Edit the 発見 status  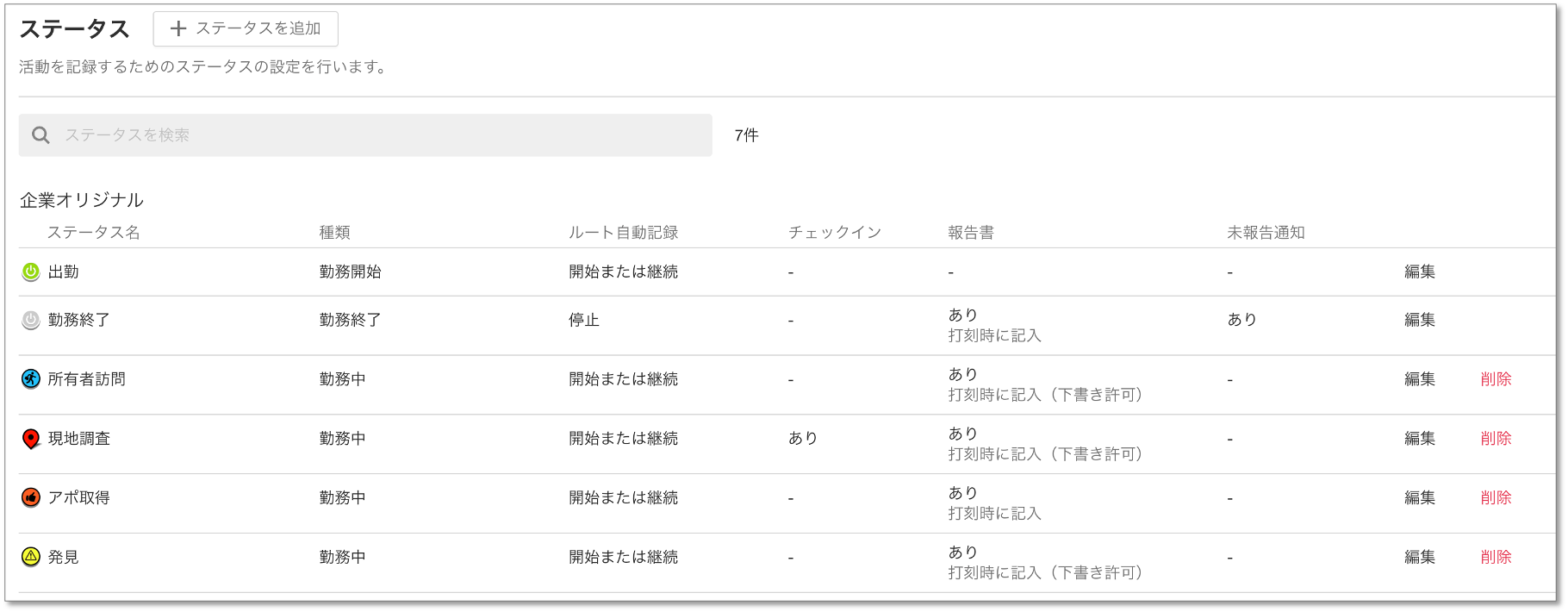tap(1419, 557)
